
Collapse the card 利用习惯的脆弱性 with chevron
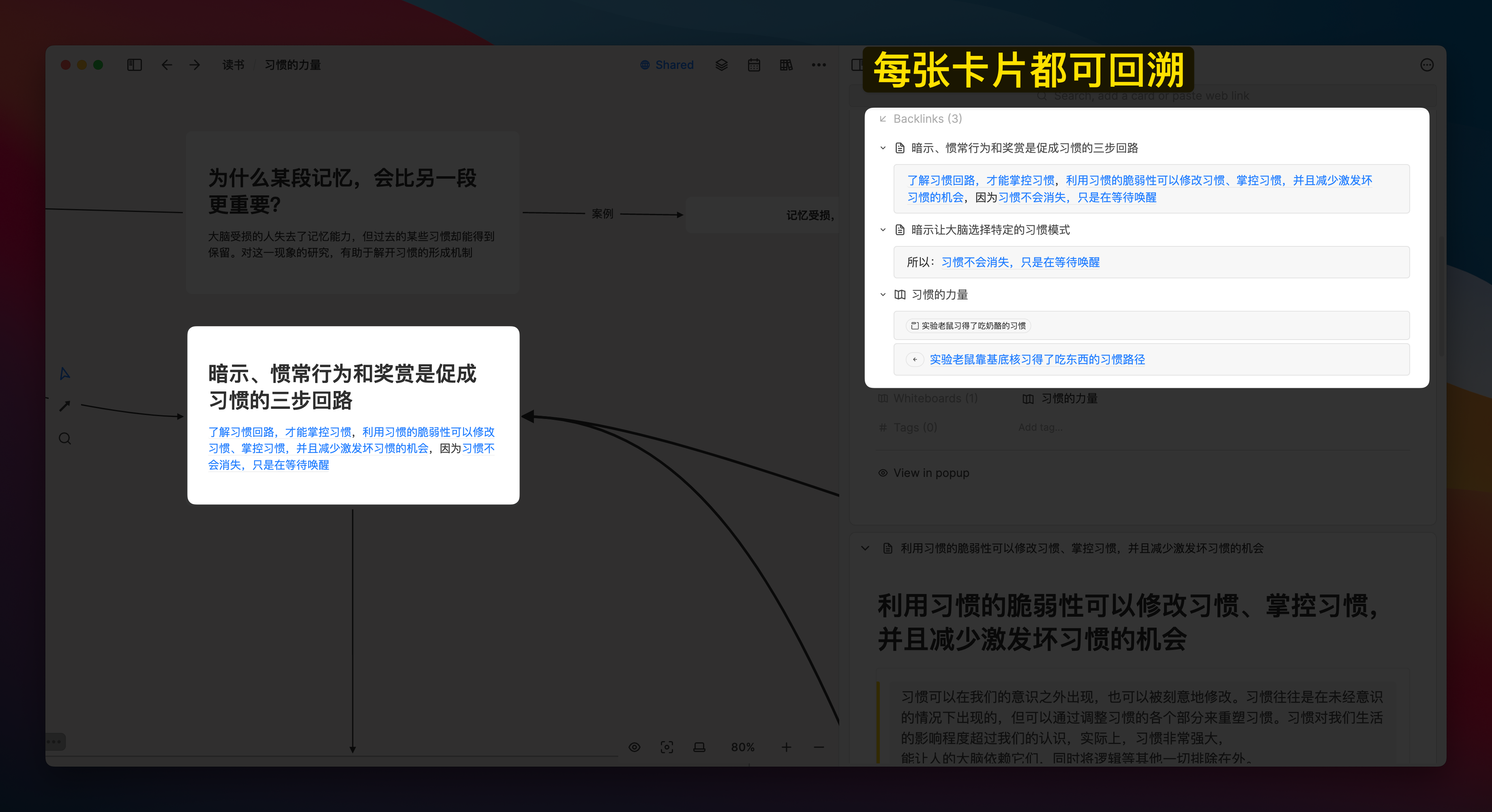click(865, 548)
